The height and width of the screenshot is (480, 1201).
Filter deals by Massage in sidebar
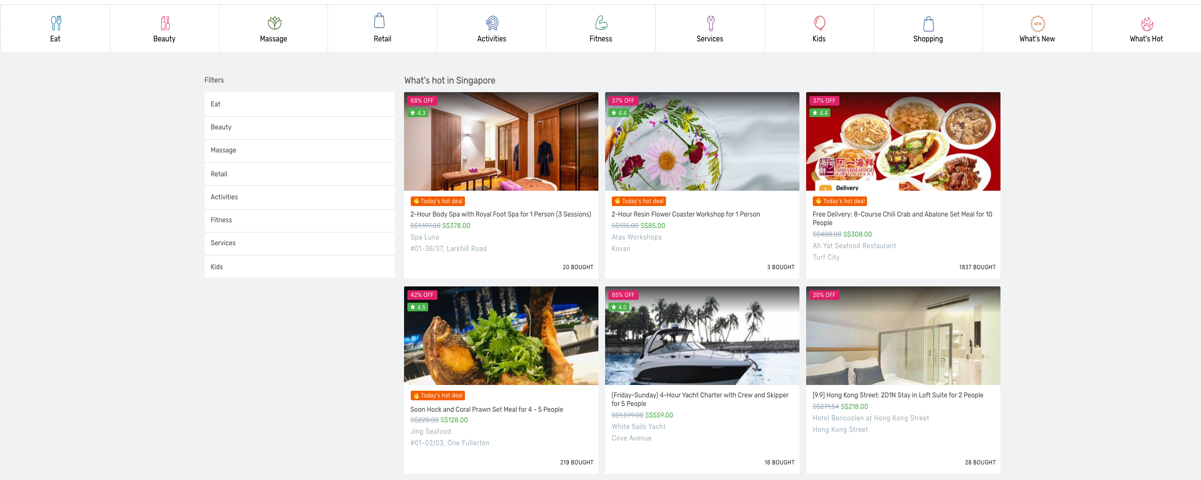300,150
